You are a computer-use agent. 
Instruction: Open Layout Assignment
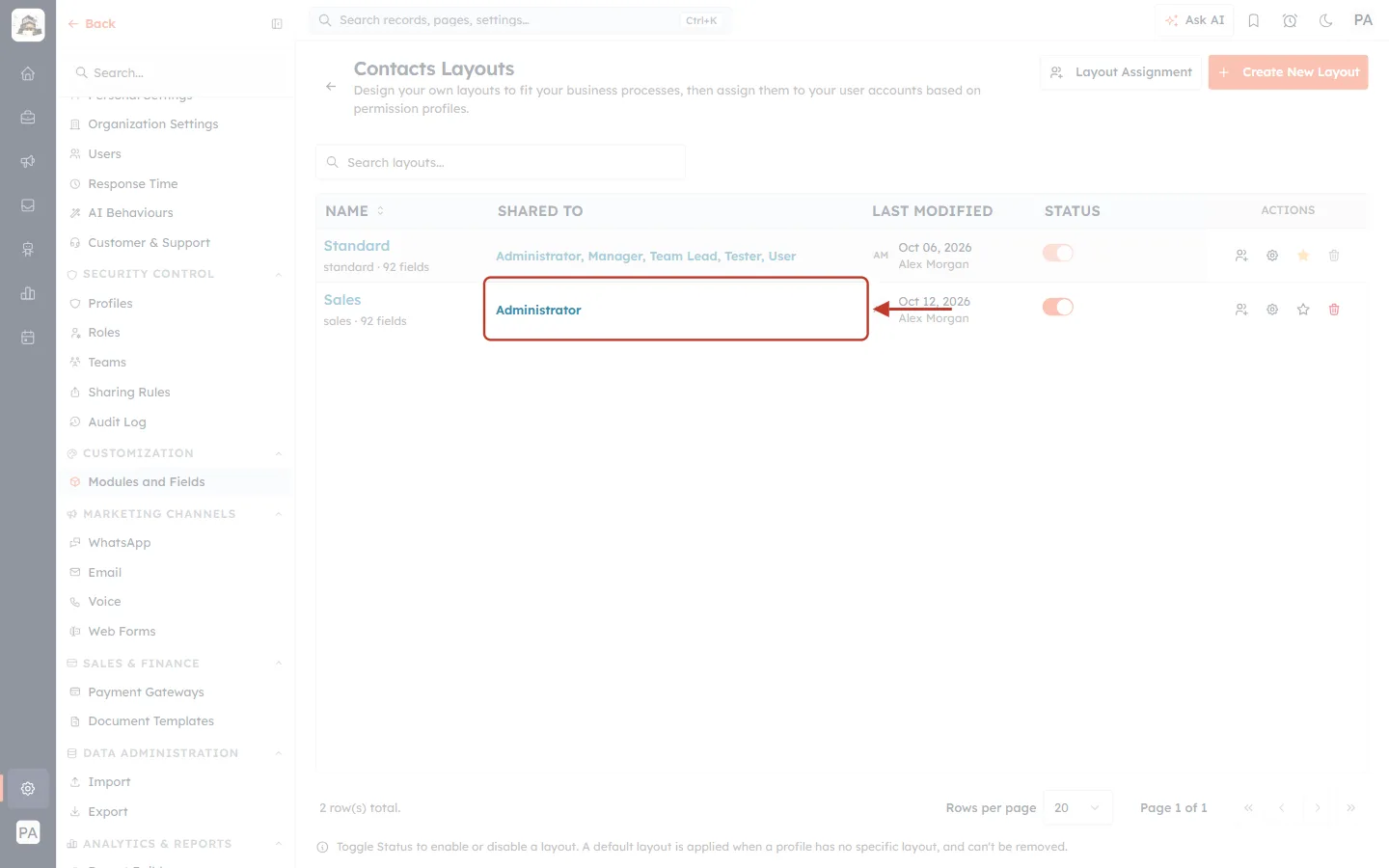pos(1121,72)
